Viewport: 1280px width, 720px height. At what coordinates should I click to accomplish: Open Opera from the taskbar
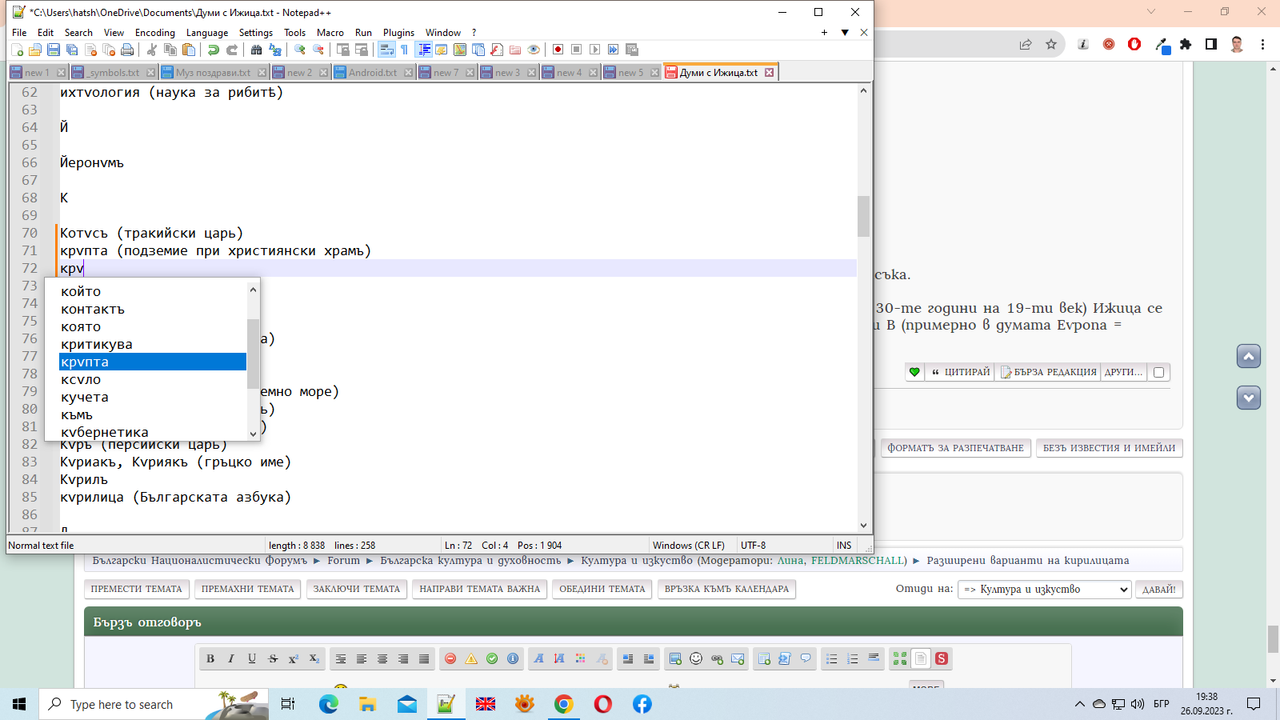click(603, 704)
